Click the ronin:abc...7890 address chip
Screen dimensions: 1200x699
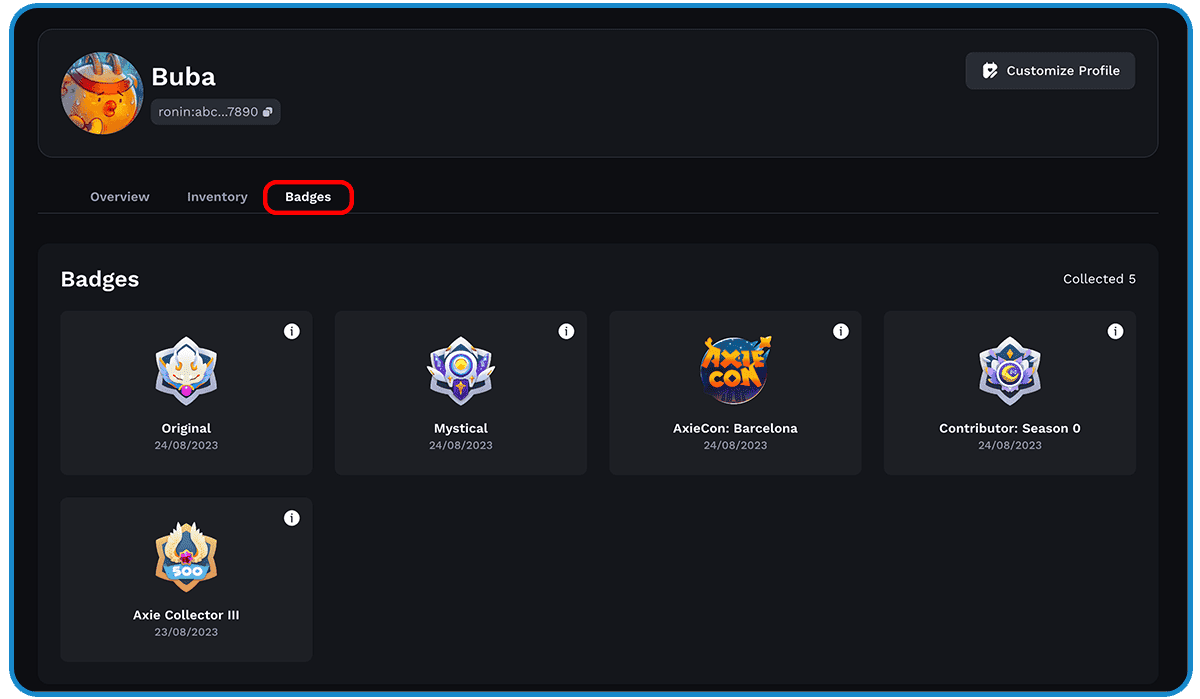click(x=208, y=112)
